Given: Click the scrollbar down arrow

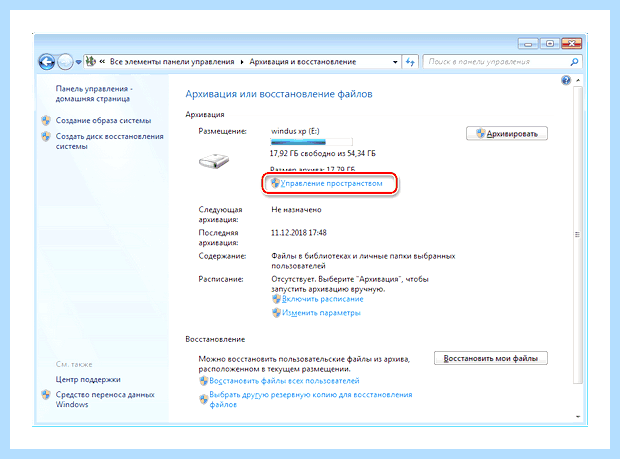Looking at the screenshot, I should point(578,416).
